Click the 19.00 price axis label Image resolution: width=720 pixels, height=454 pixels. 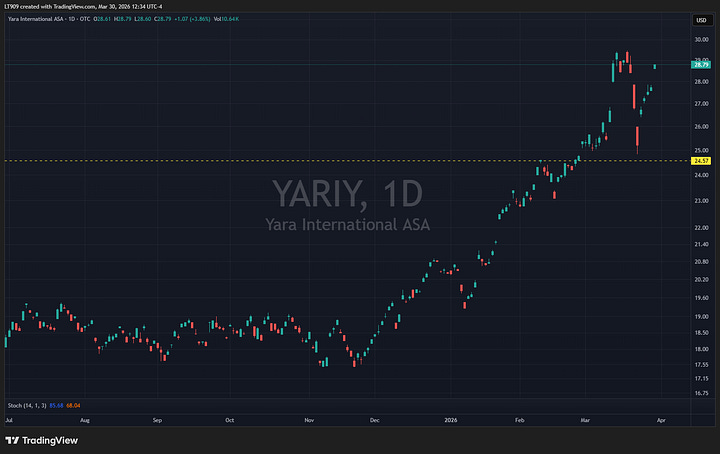pyautogui.click(x=701, y=317)
